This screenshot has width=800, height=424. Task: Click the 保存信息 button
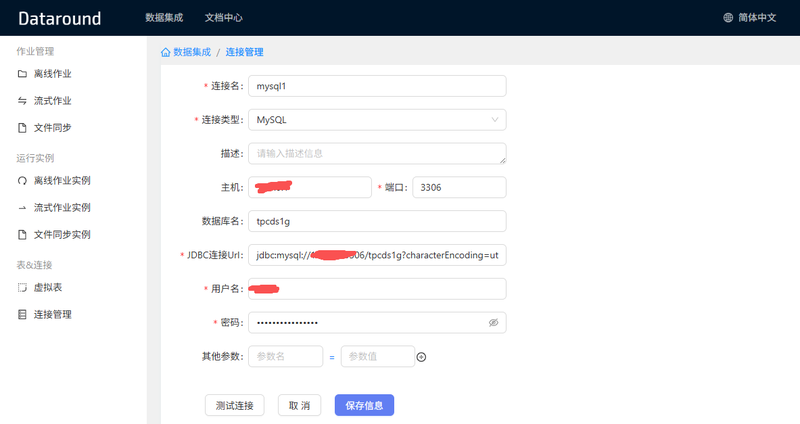pyautogui.click(x=364, y=405)
